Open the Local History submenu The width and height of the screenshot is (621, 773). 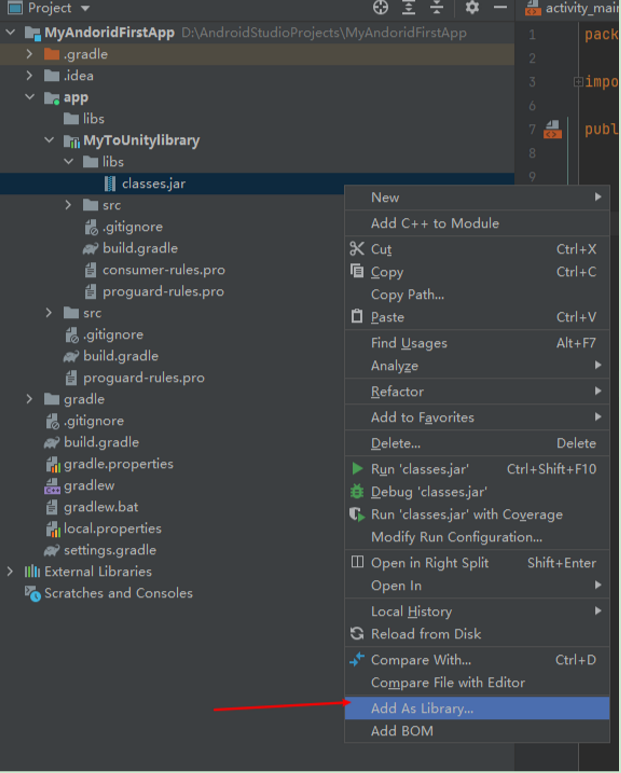(477, 612)
